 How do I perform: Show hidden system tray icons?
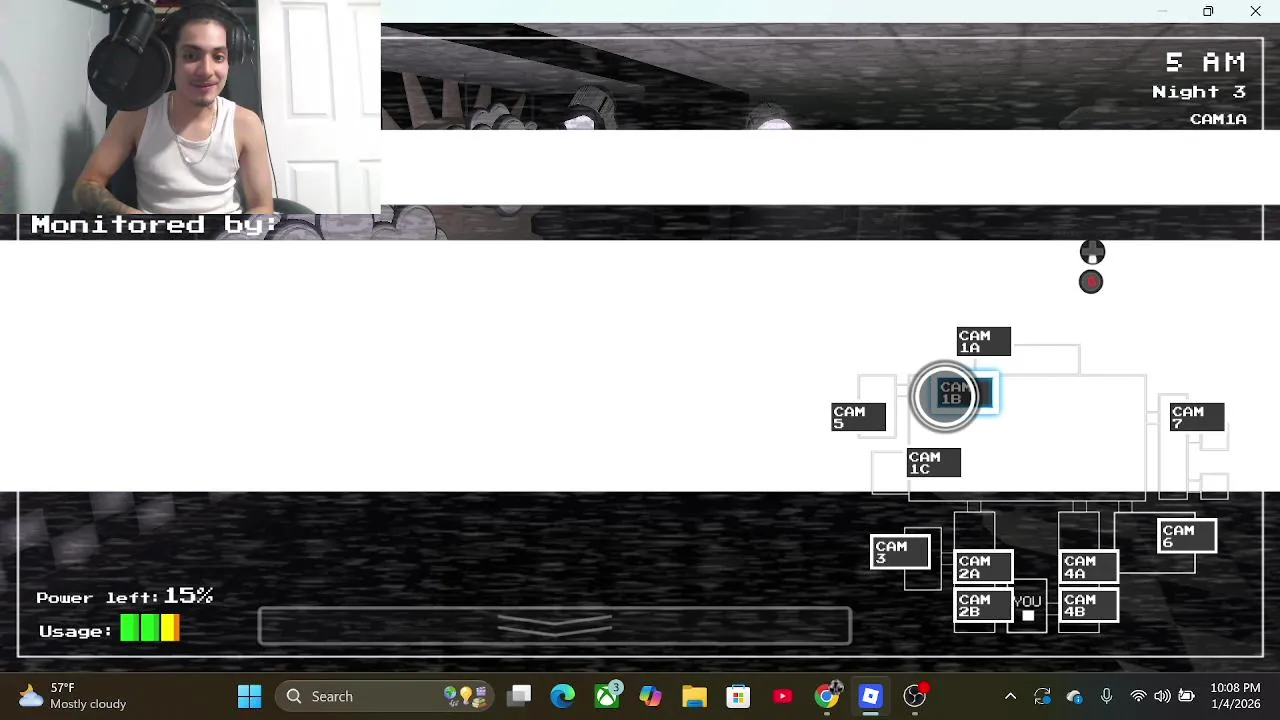click(x=1010, y=696)
